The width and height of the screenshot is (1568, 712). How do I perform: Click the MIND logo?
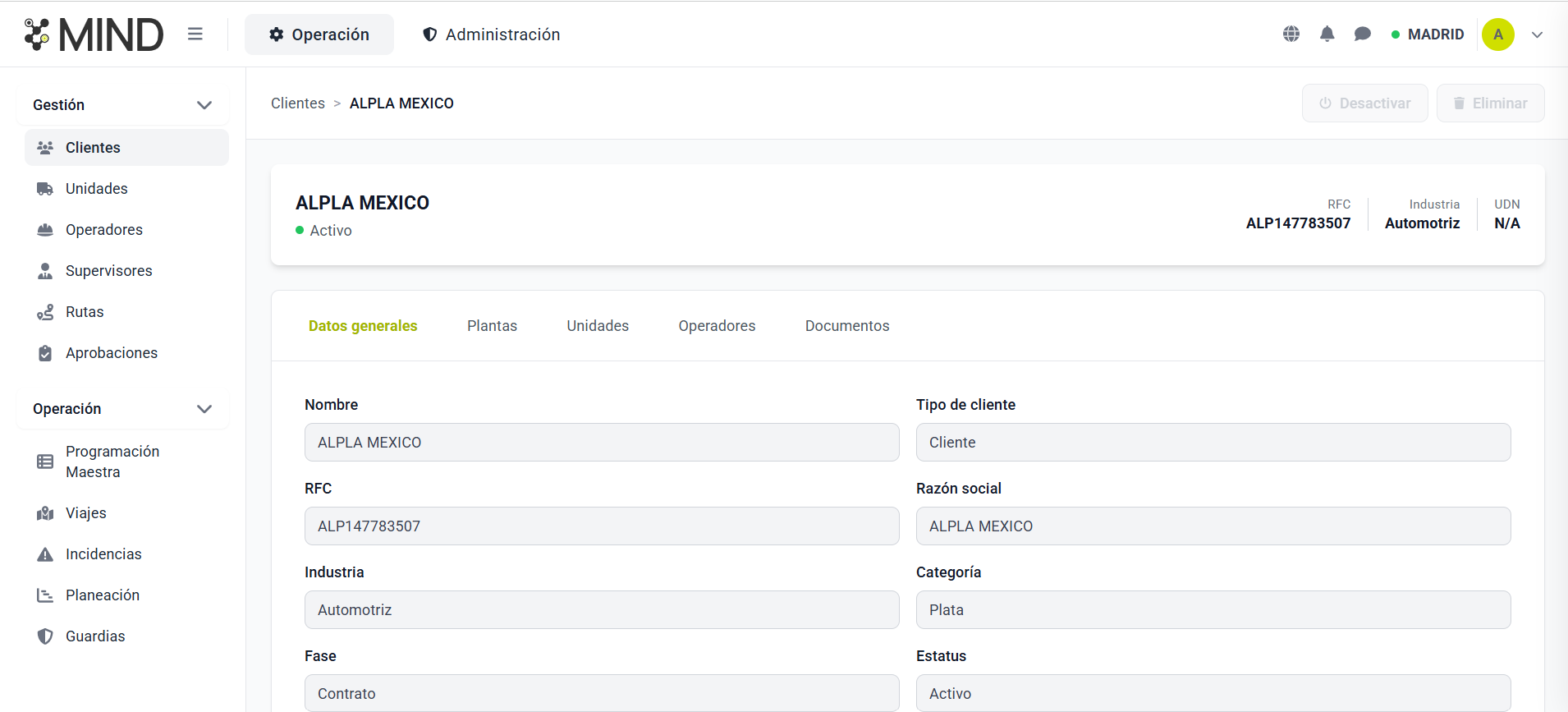point(94,34)
